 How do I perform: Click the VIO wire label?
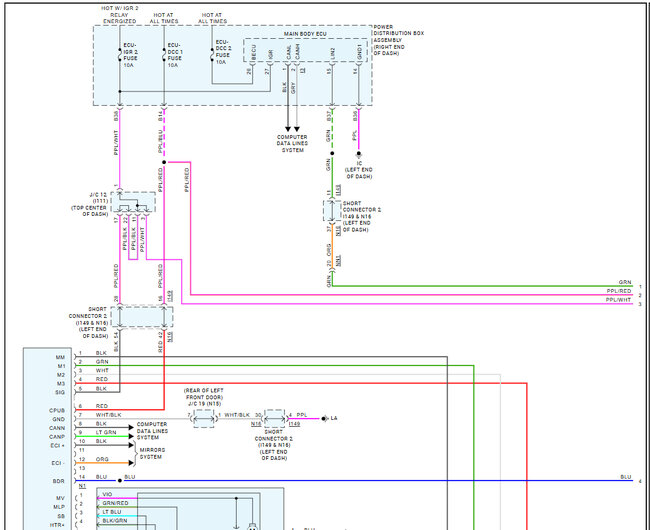tap(107, 494)
